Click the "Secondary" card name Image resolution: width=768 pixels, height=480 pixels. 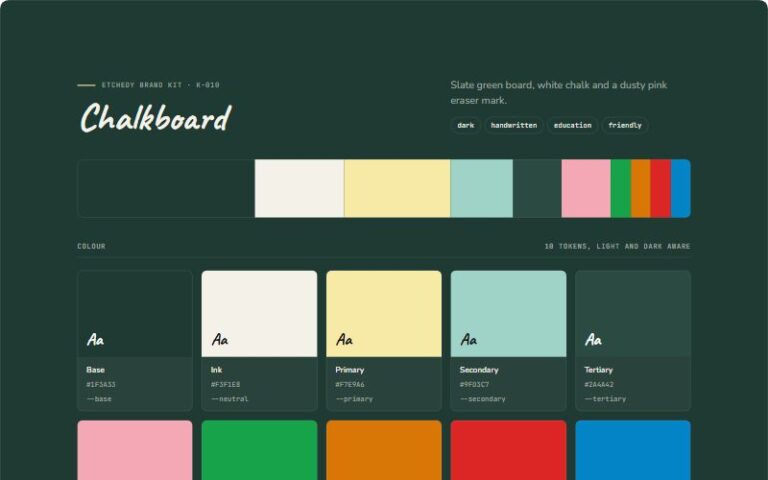[x=479, y=370]
